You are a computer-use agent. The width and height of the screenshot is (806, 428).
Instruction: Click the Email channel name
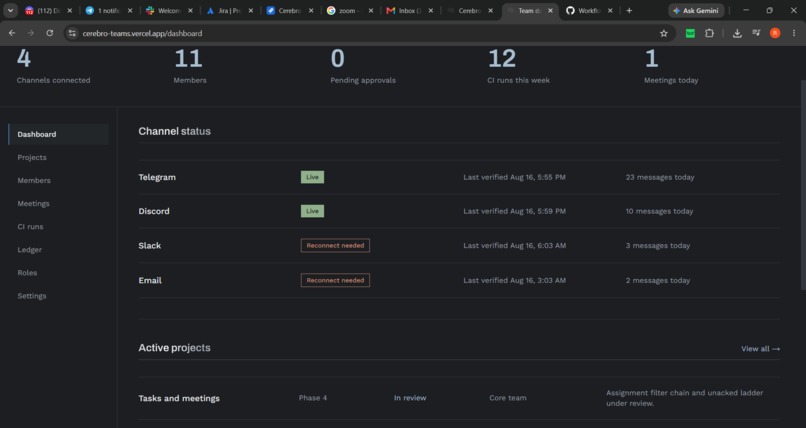[x=150, y=281]
